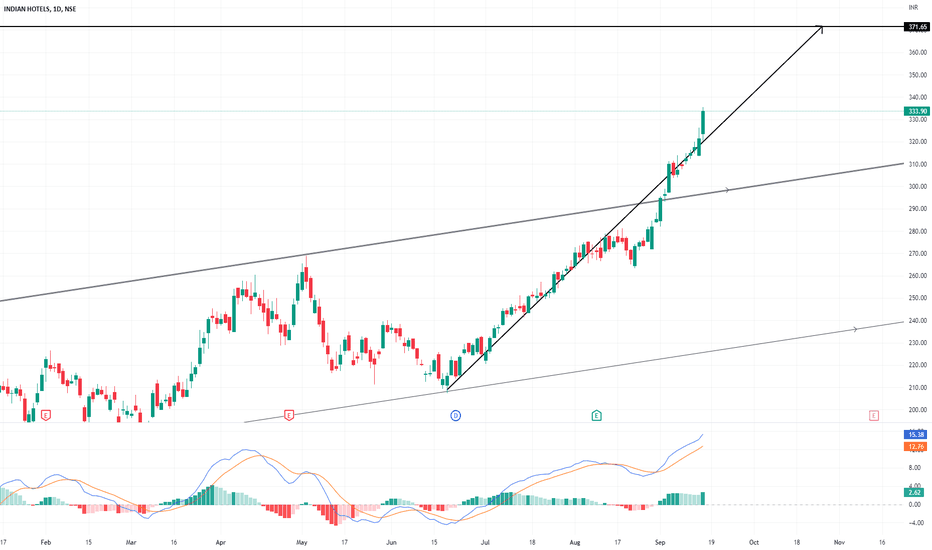The width and height of the screenshot is (932, 550).
Task: Click the 340.00 price axis label
Action: click(918, 97)
